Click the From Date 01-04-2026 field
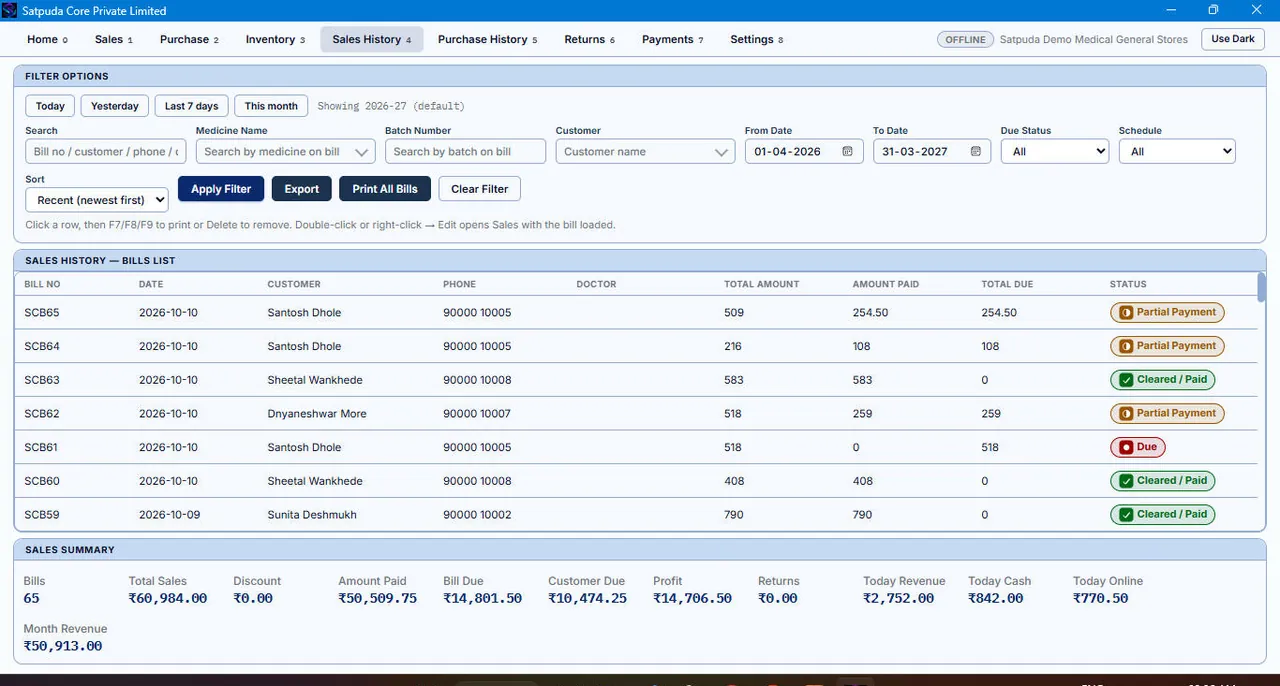This screenshot has width=1280, height=686. coord(804,152)
